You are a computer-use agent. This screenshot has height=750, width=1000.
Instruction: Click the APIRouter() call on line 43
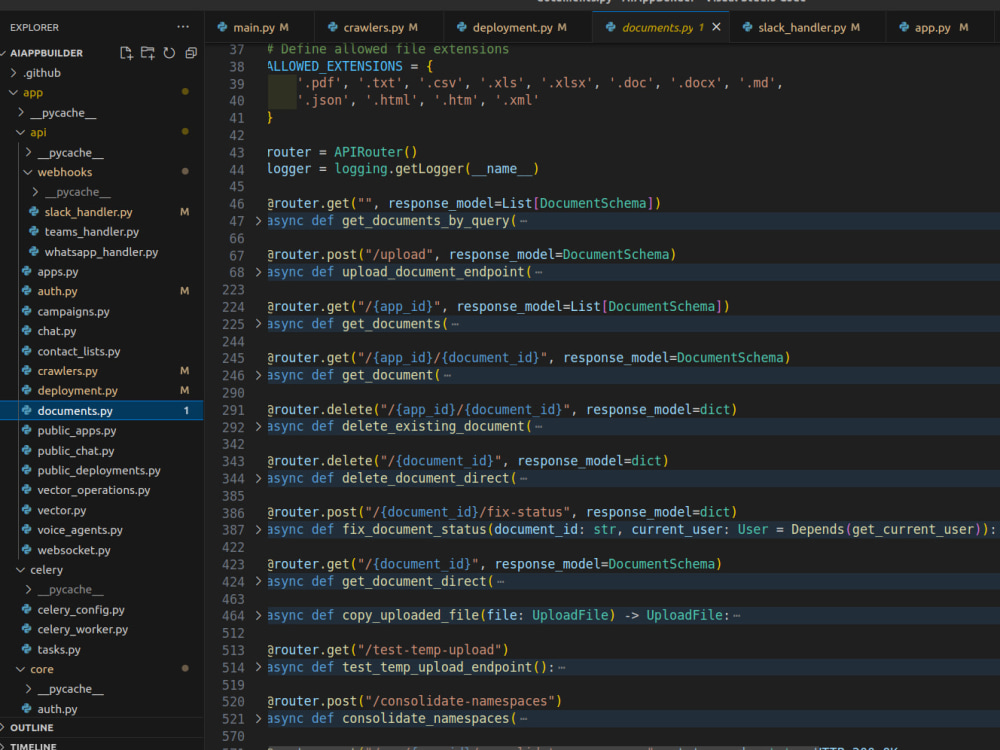376,152
